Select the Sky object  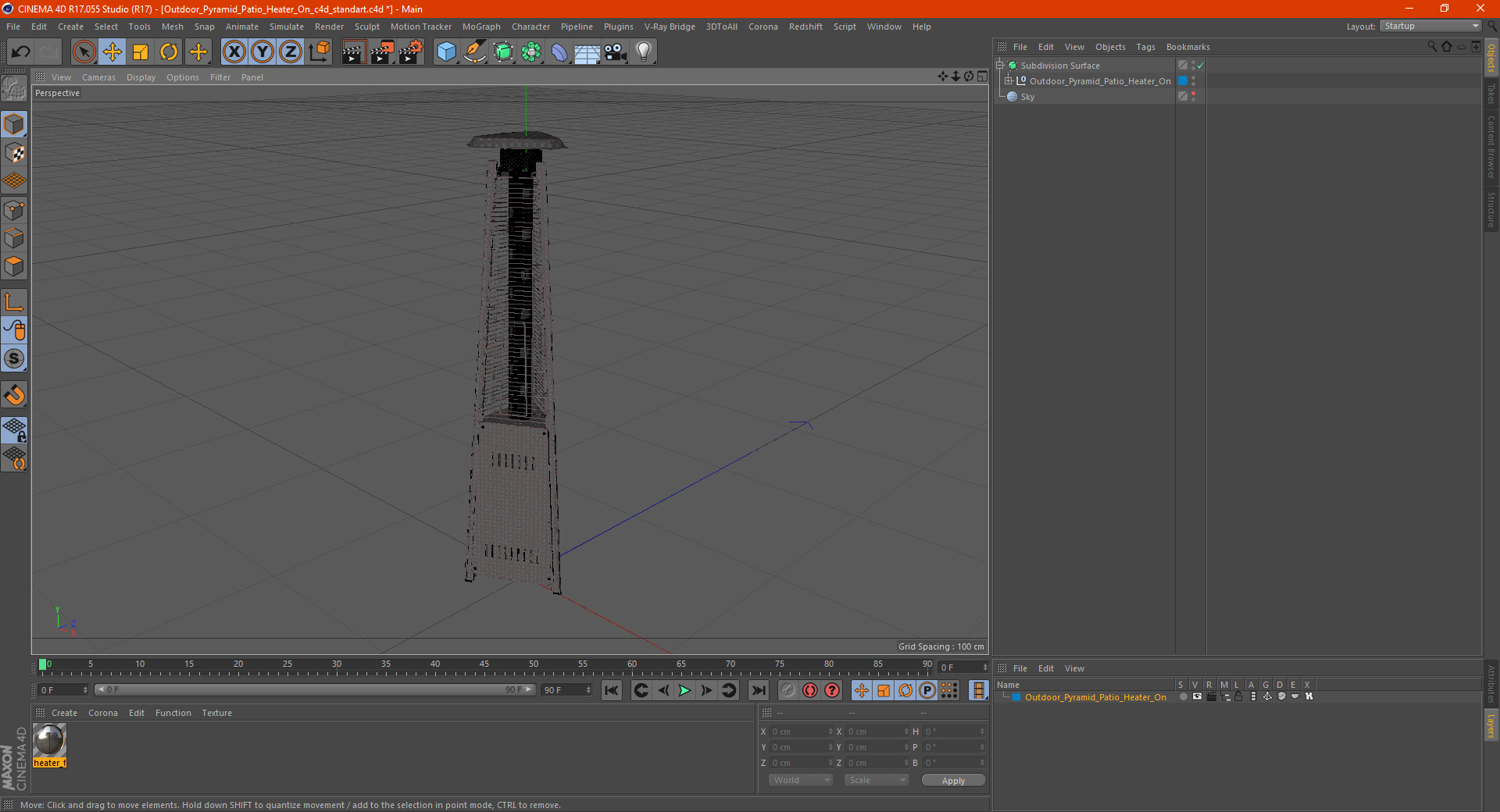click(x=1027, y=97)
